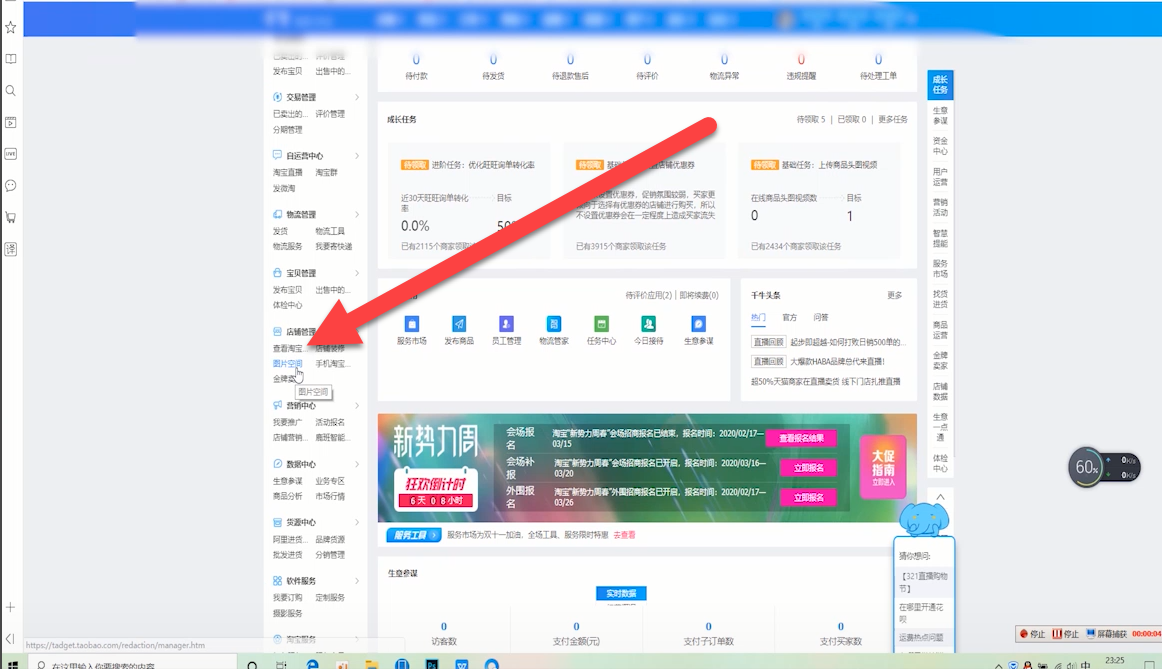Click the 今日接待 icon
This screenshot has width=1162, height=669.
coord(649,324)
